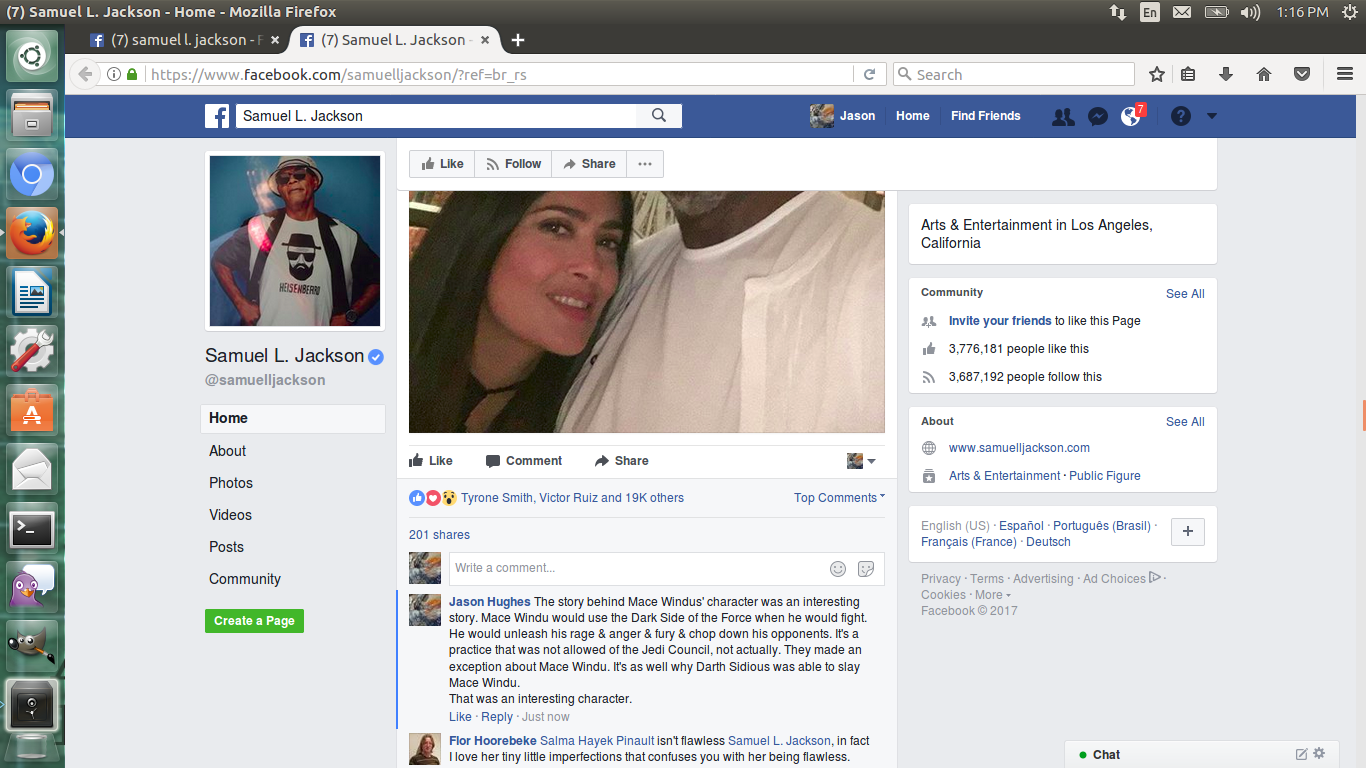1366x768 pixels.
Task: Click the Facebook search magnifier button
Action: pos(659,116)
